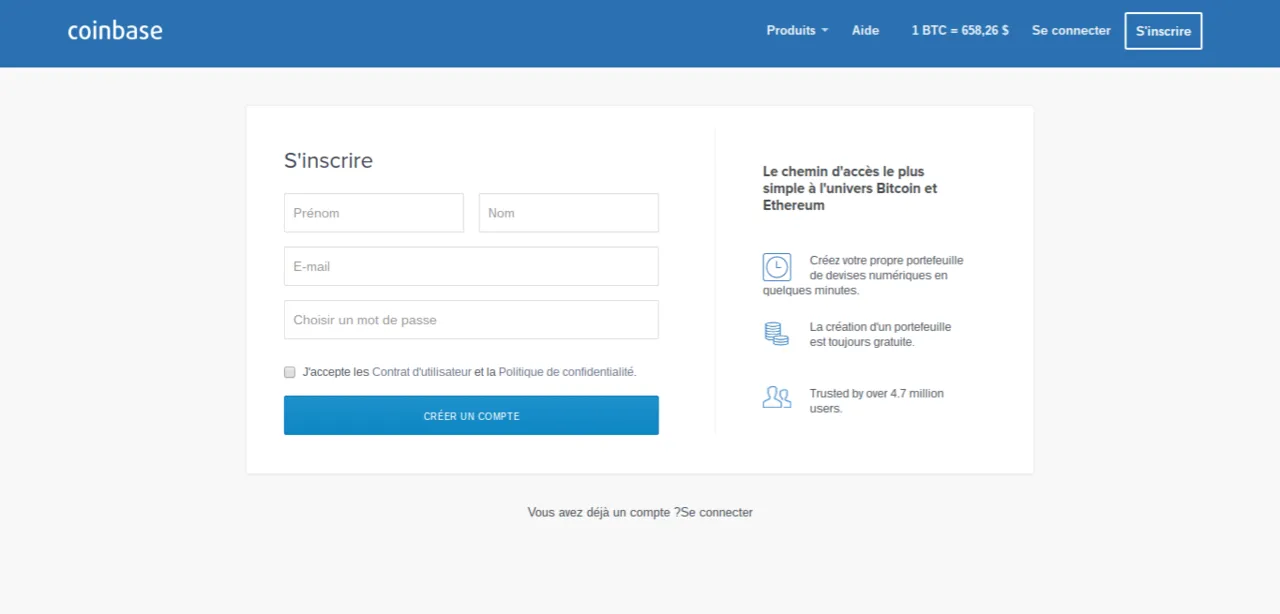1280x614 pixels.
Task: Open the Produits dropdown menu
Action: pos(797,30)
